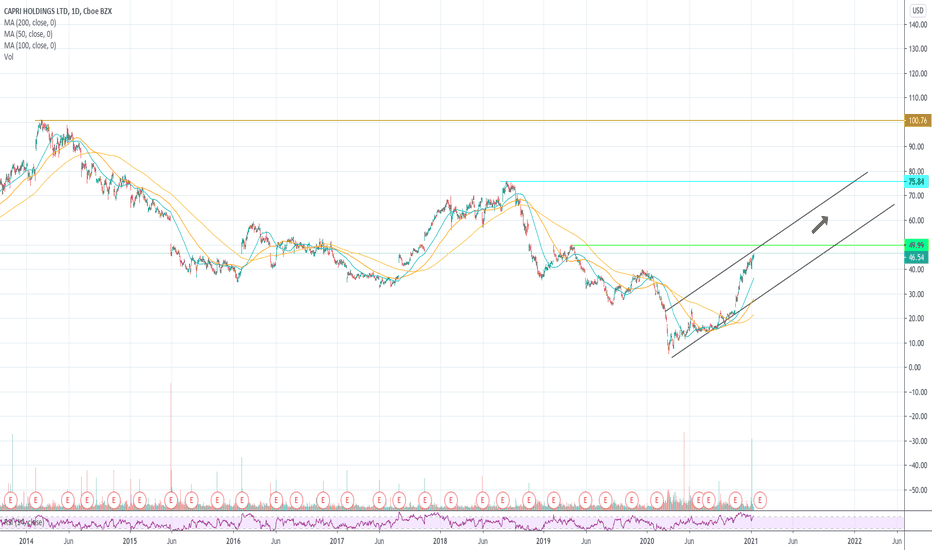The width and height of the screenshot is (932, 550).
Task: Click the gold 100.76 price label
Action: (x=916, y=121)
